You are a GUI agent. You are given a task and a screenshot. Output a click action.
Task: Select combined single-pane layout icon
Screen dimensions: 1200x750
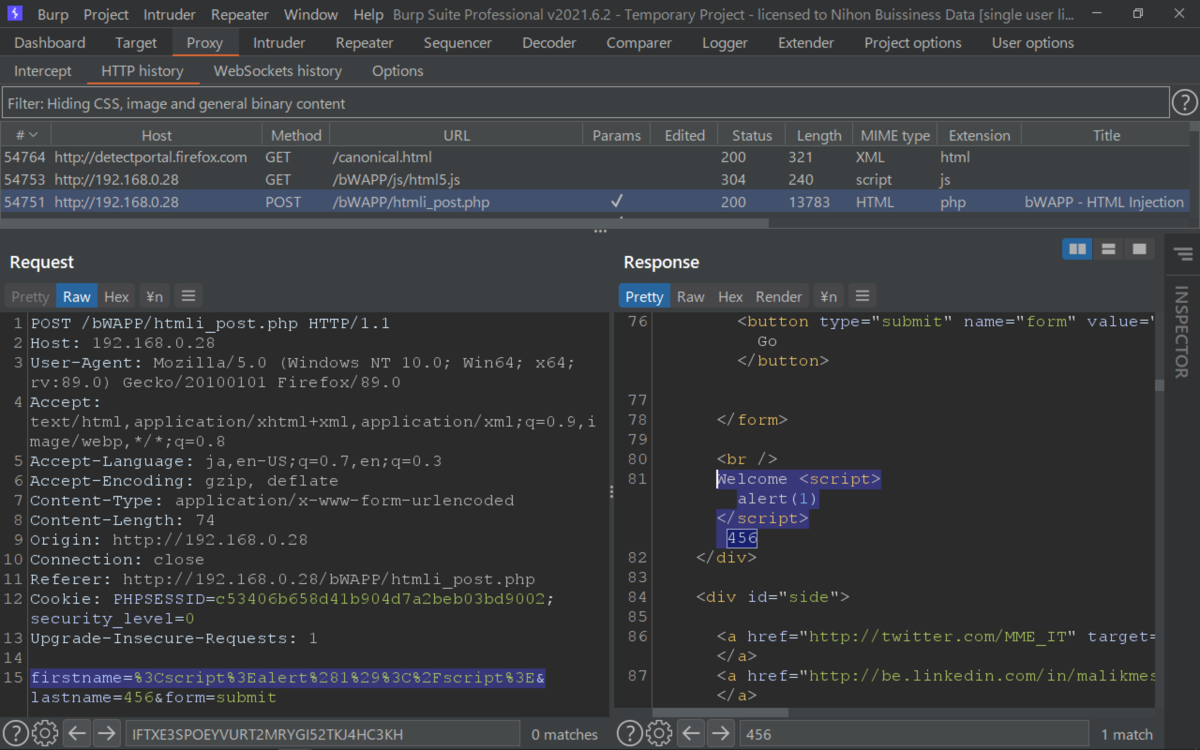[1138, 249]
